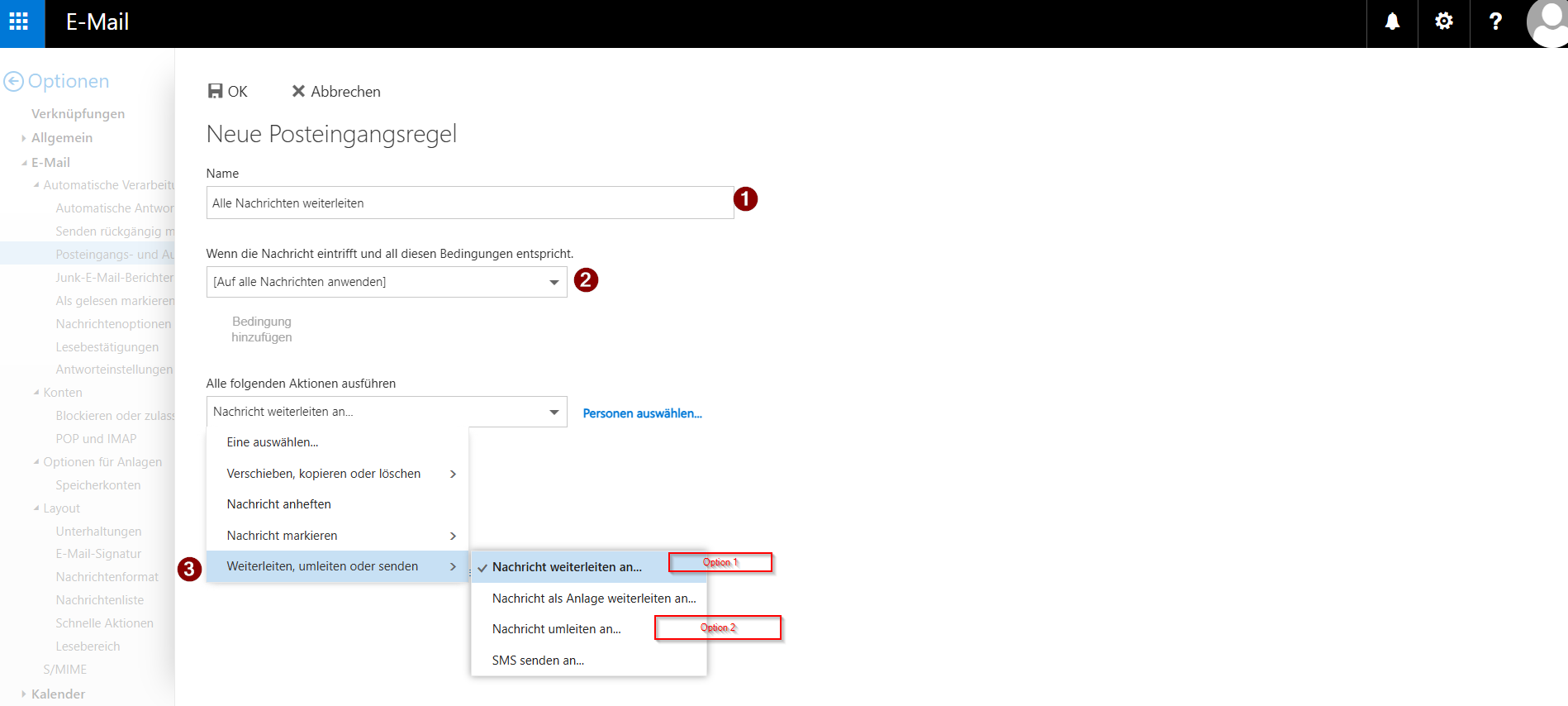Screen dimensions: 1568x706
Task: Select 'SMS senden an...' option
Action: 538,661
